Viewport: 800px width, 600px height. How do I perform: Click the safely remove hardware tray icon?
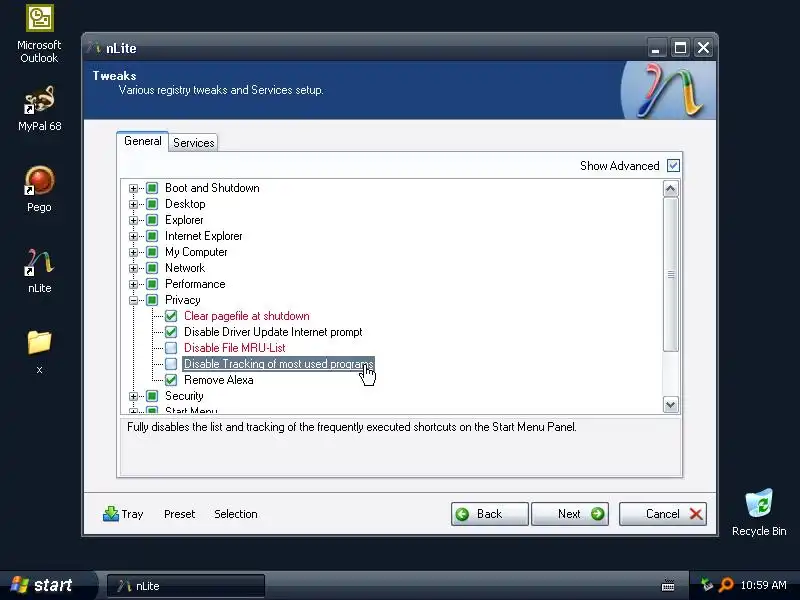(x=707, y=585)
